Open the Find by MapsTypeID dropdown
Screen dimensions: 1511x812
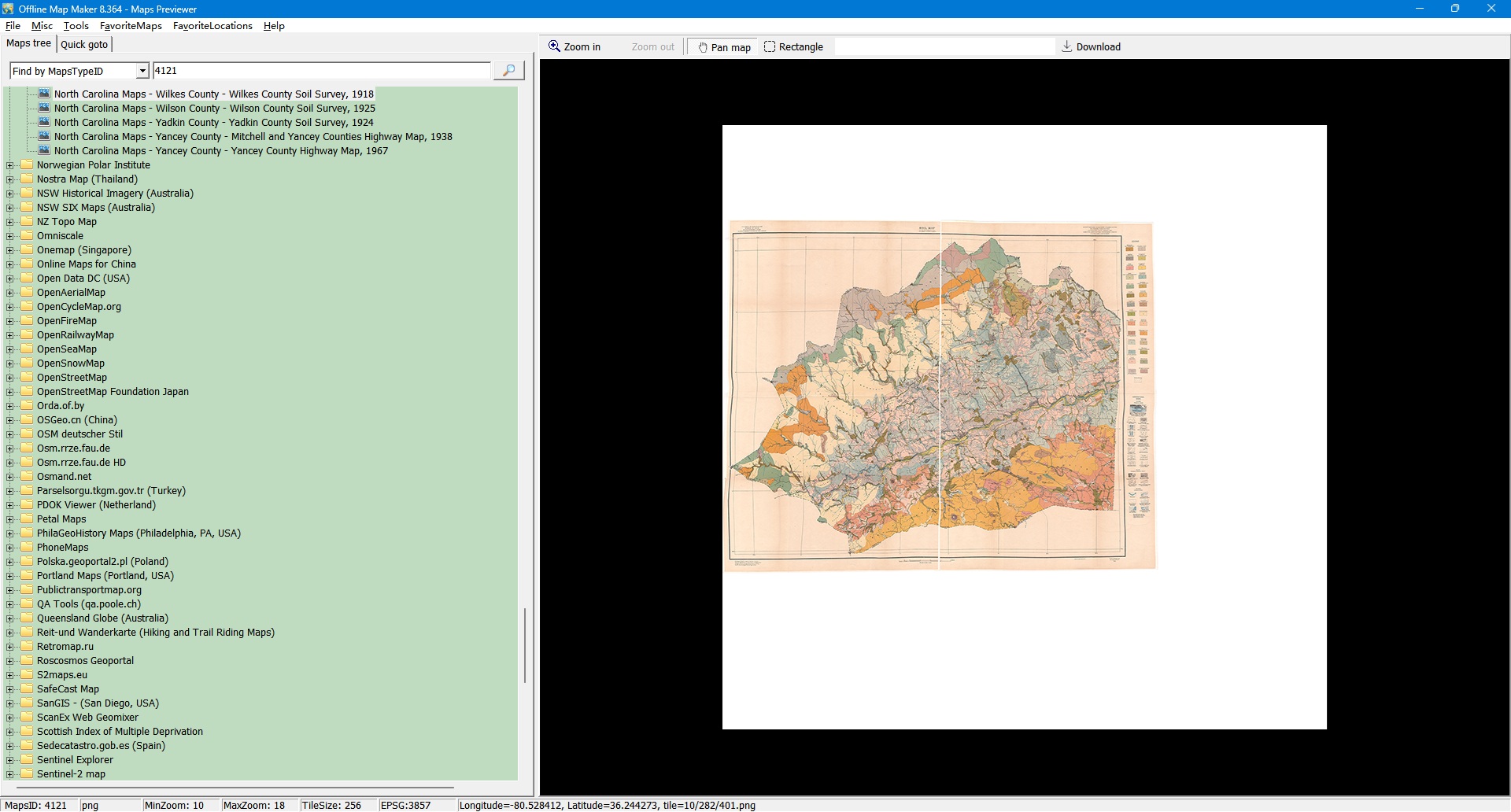pos(142,71)
